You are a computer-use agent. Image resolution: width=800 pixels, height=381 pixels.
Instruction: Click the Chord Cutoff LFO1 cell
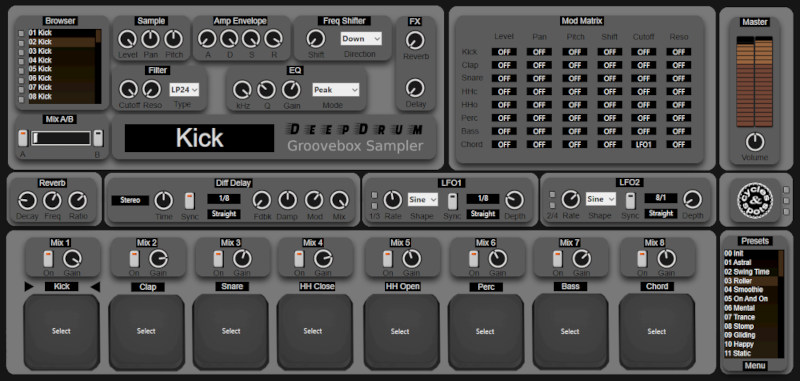coord(643,144)
